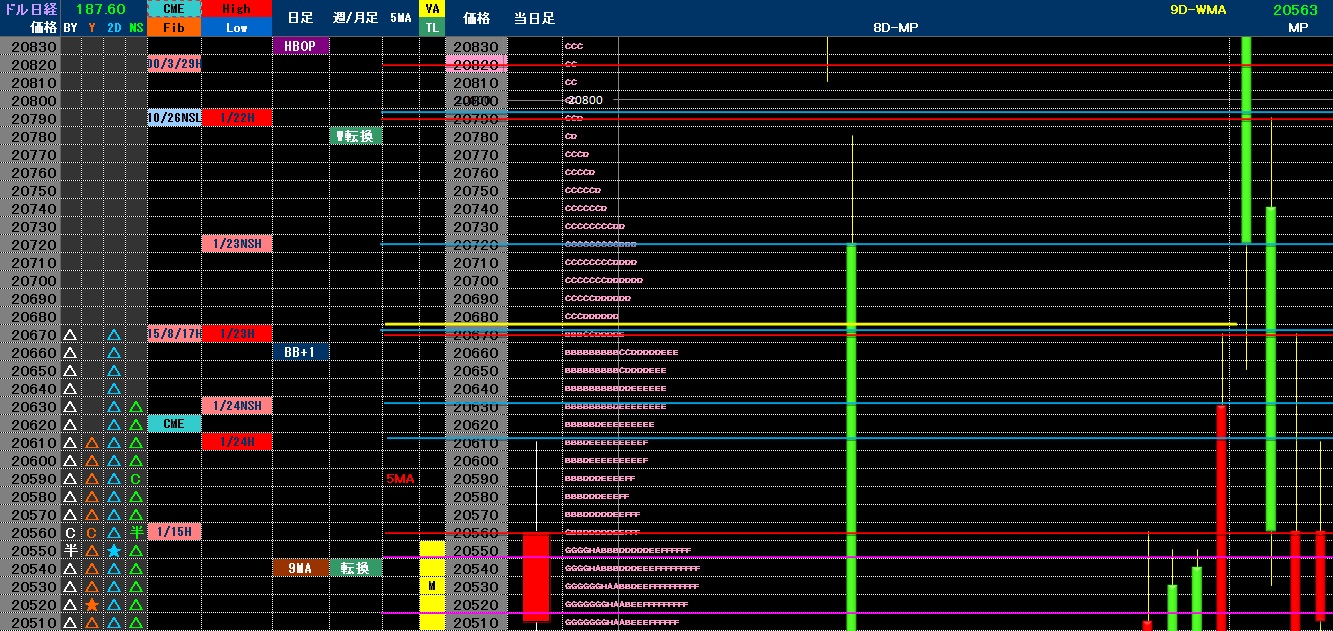Click blue triangle in 2D column at 20670

pos(114,334)
